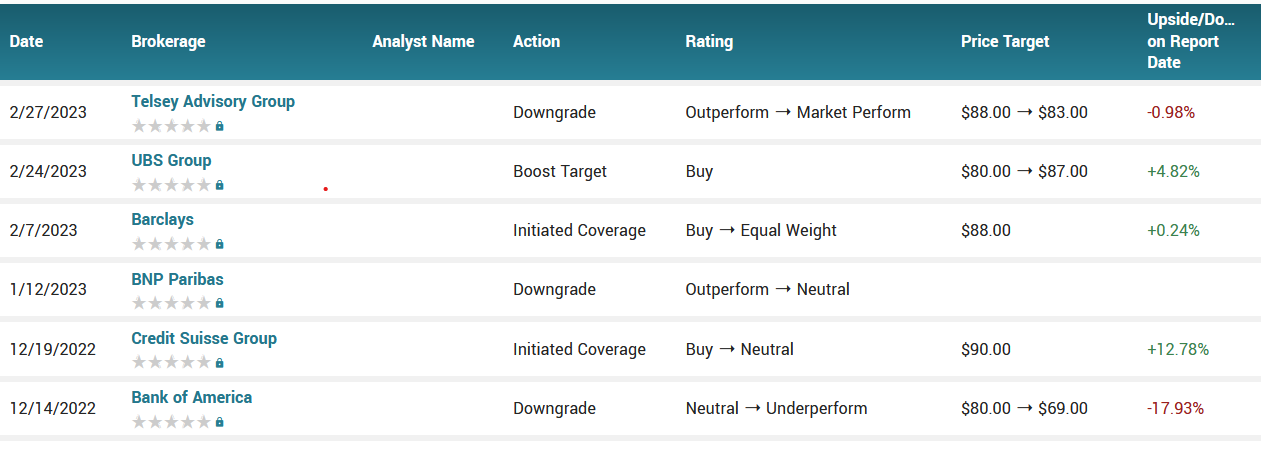
Task: Select the 12/19/2022 date cell
Action: 53,349
